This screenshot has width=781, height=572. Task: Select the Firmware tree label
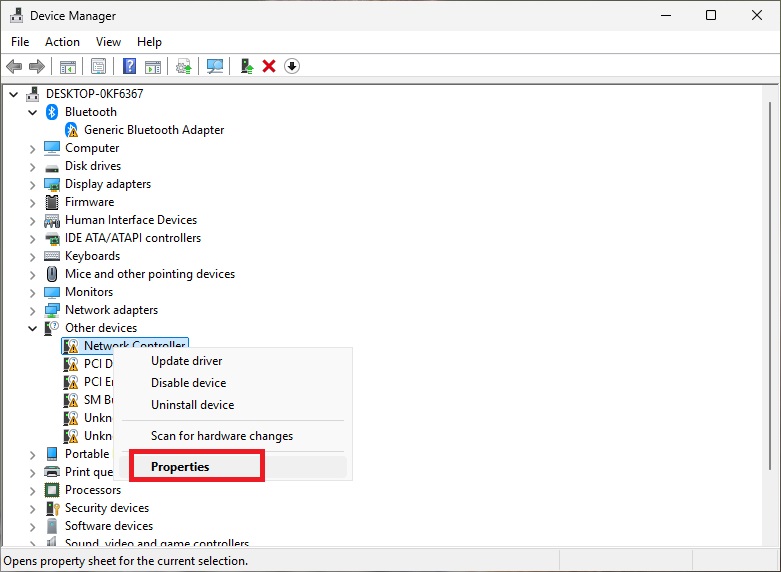click(x=90, y=202)
